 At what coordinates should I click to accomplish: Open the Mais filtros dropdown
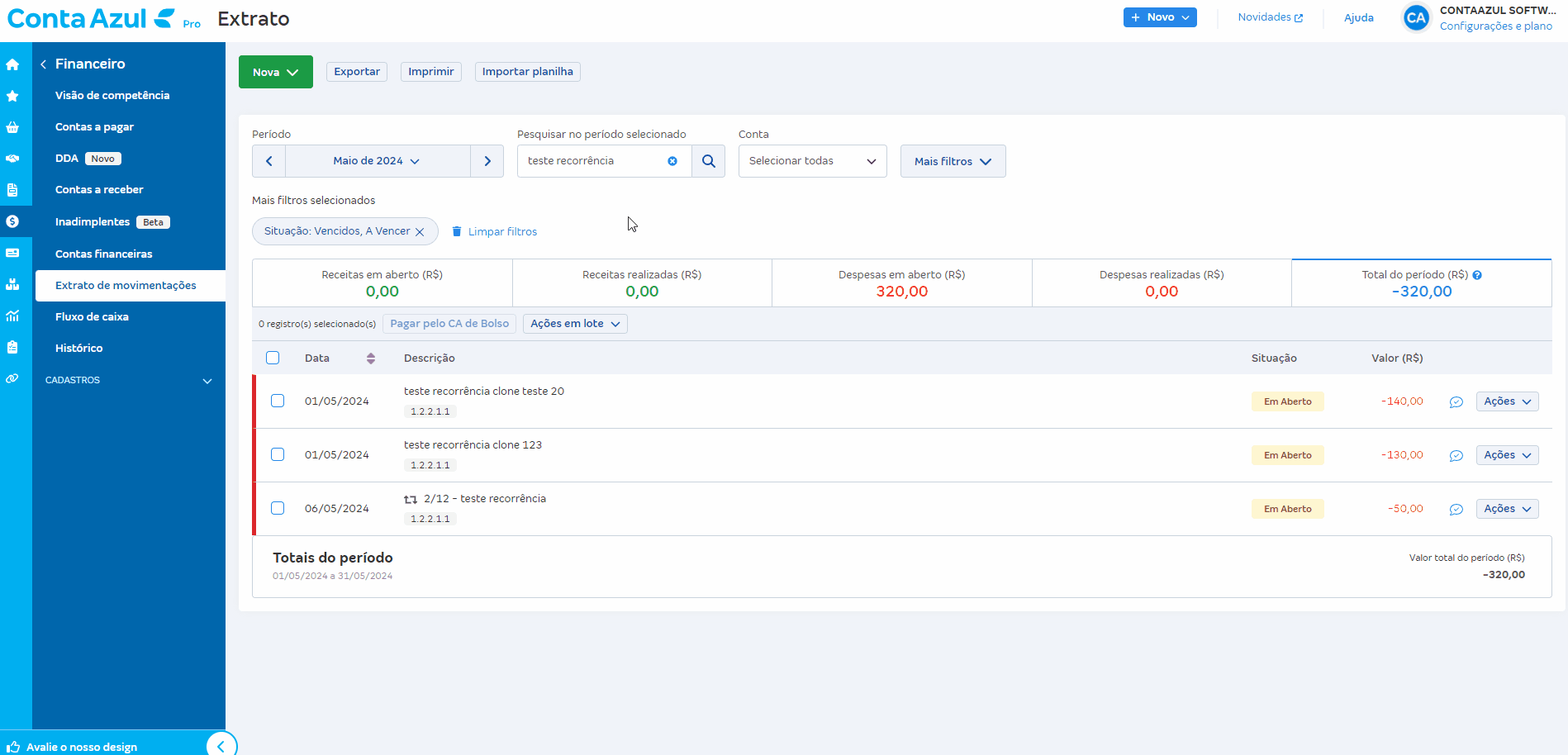point(953,161)
